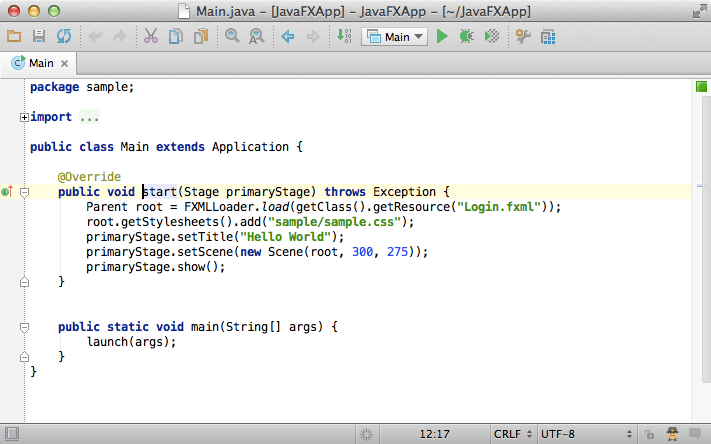Open Replace with the magnifier-A icon
Screen dimensions: 711x444
click(x=257, y=36)
